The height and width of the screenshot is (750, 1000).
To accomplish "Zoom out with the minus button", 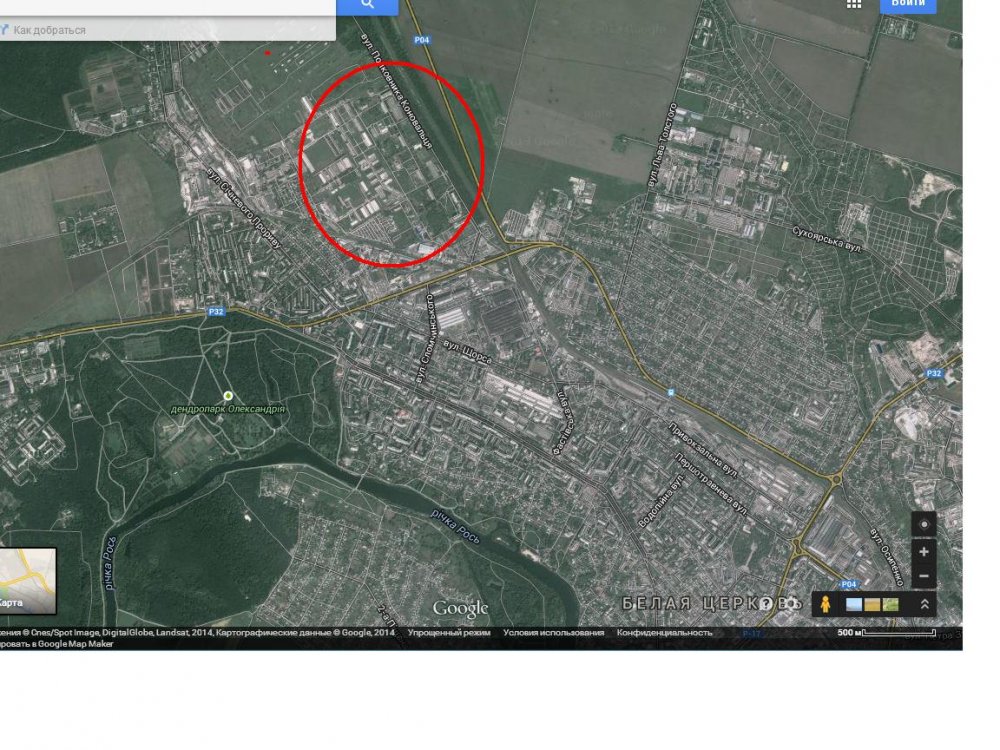I will pyautogui.click(x=923, y=576).
